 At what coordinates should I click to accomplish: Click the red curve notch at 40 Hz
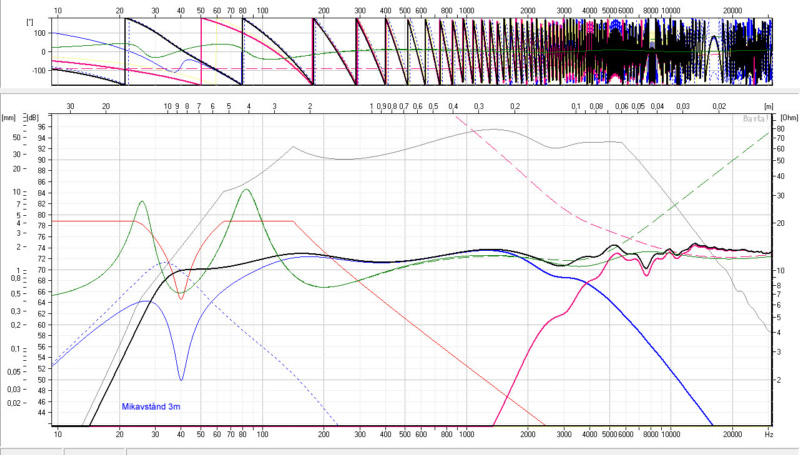(x=181, y=297)
